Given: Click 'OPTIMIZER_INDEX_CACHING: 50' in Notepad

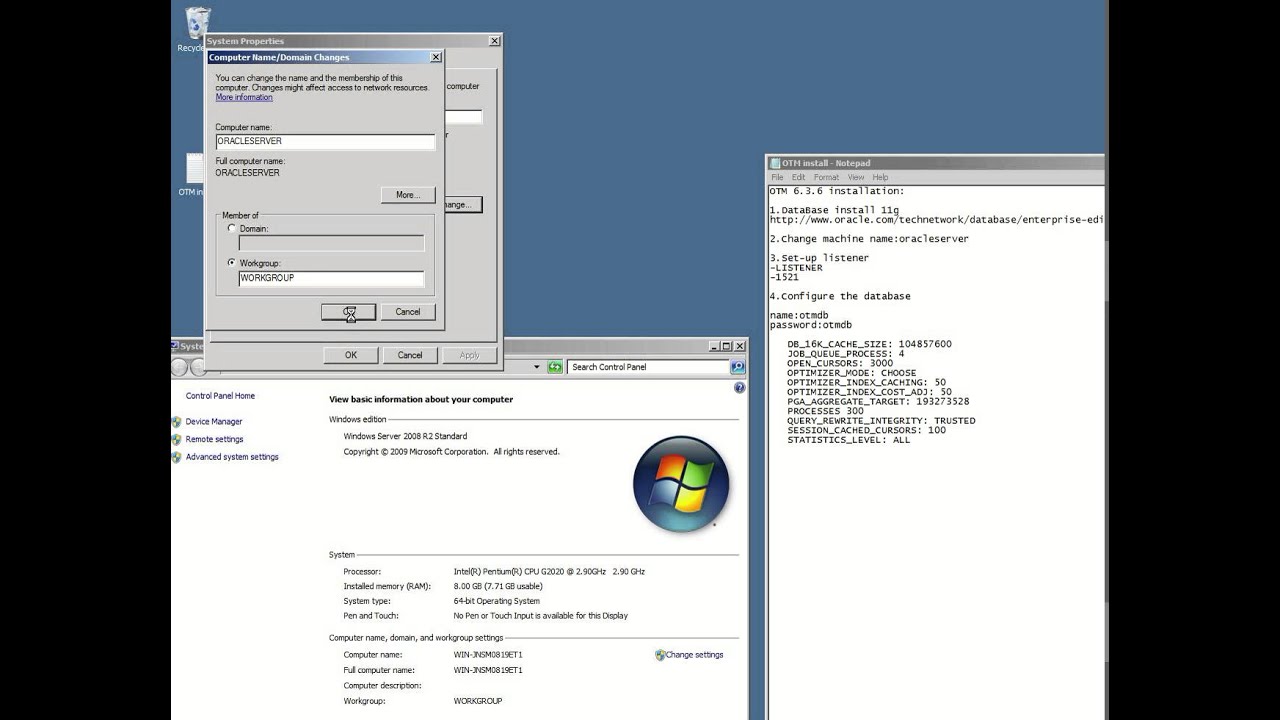Looking at the screenshot, I should [866, 383].
